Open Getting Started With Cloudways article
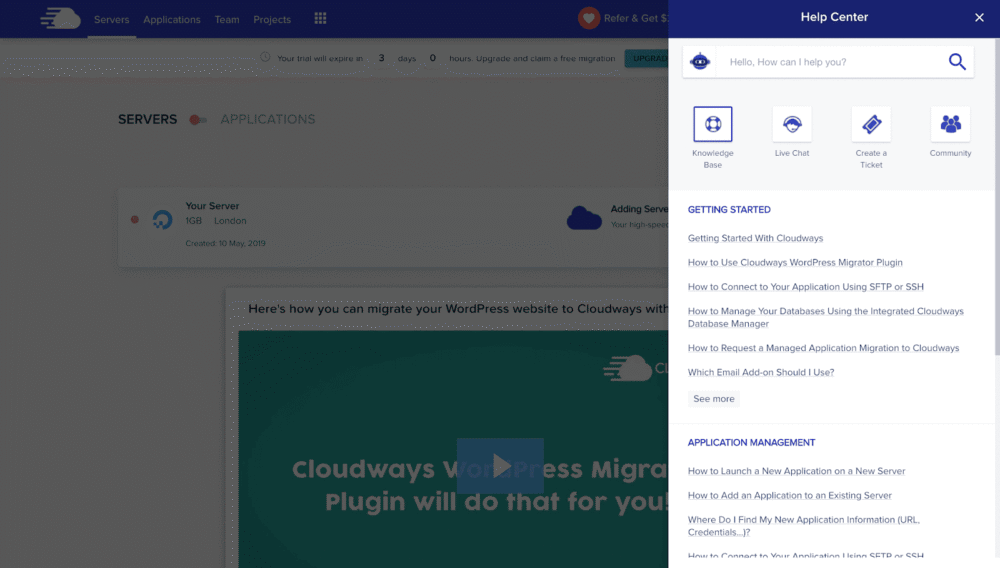Image resolution: width=1000 pixels, height=568 pixels. point(755,238)
